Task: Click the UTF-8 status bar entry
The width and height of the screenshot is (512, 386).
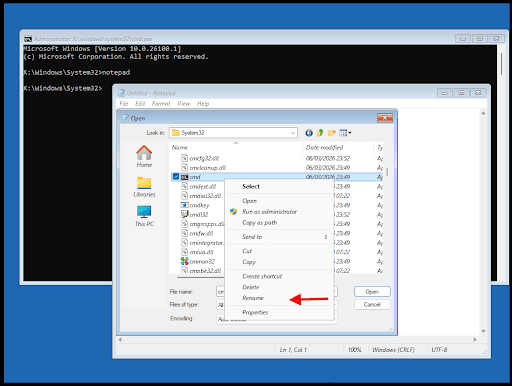Action: click(x=439, y=350)
